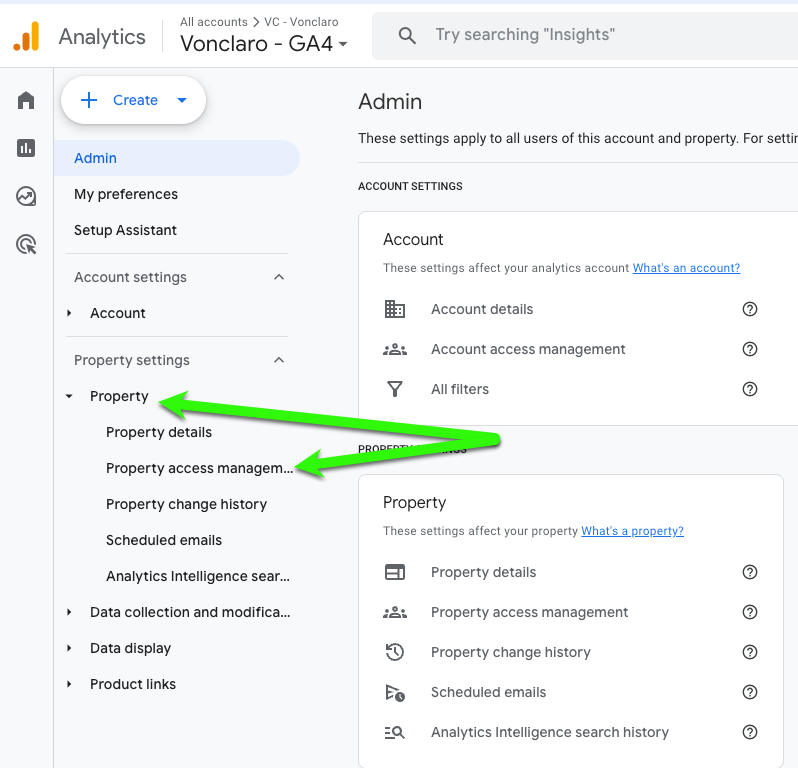This screenshot has height=768, width=798.
Task: Open Property details in sidebar tree
Action: 159,433
